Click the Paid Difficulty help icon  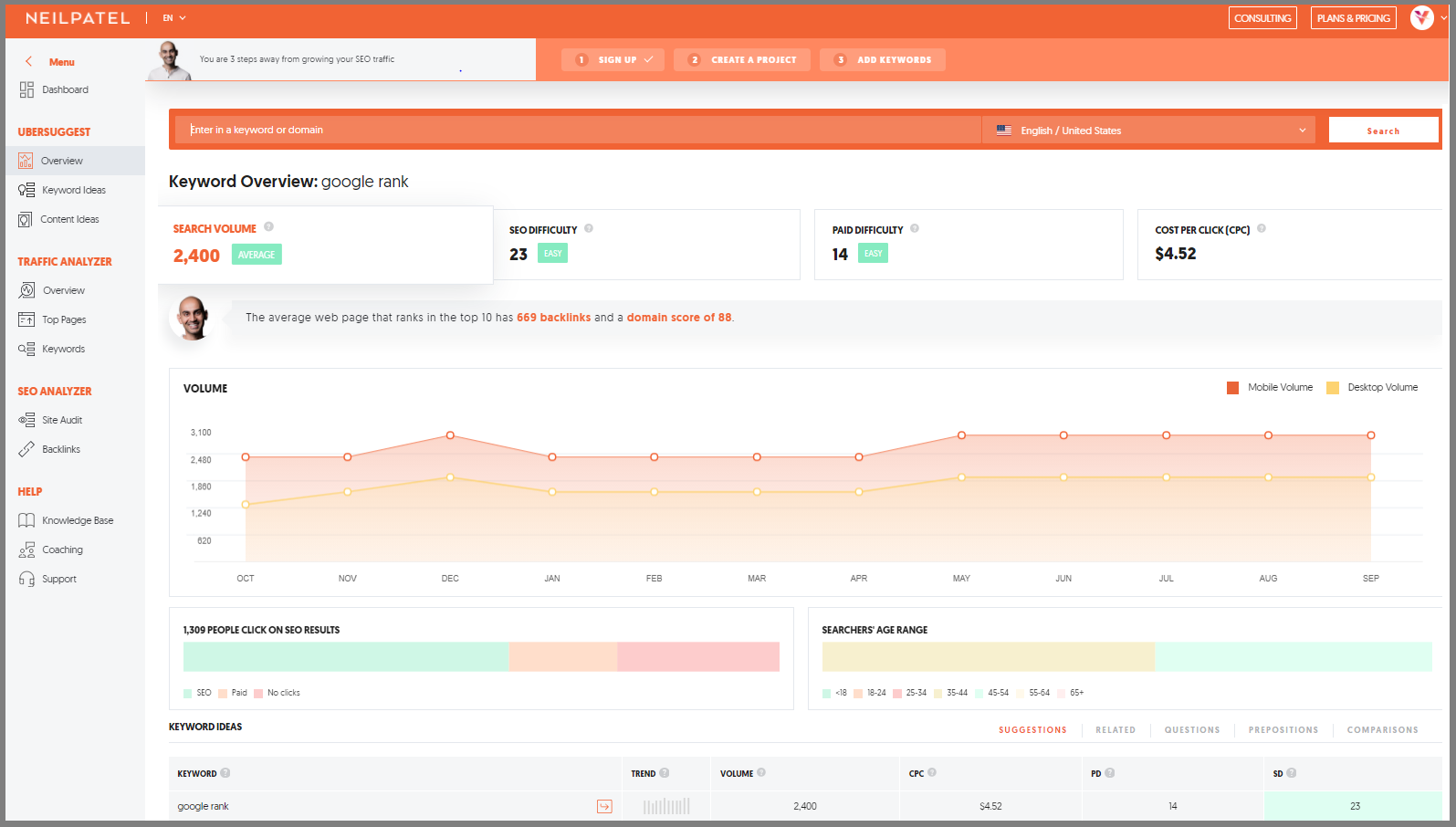[915, 228]
